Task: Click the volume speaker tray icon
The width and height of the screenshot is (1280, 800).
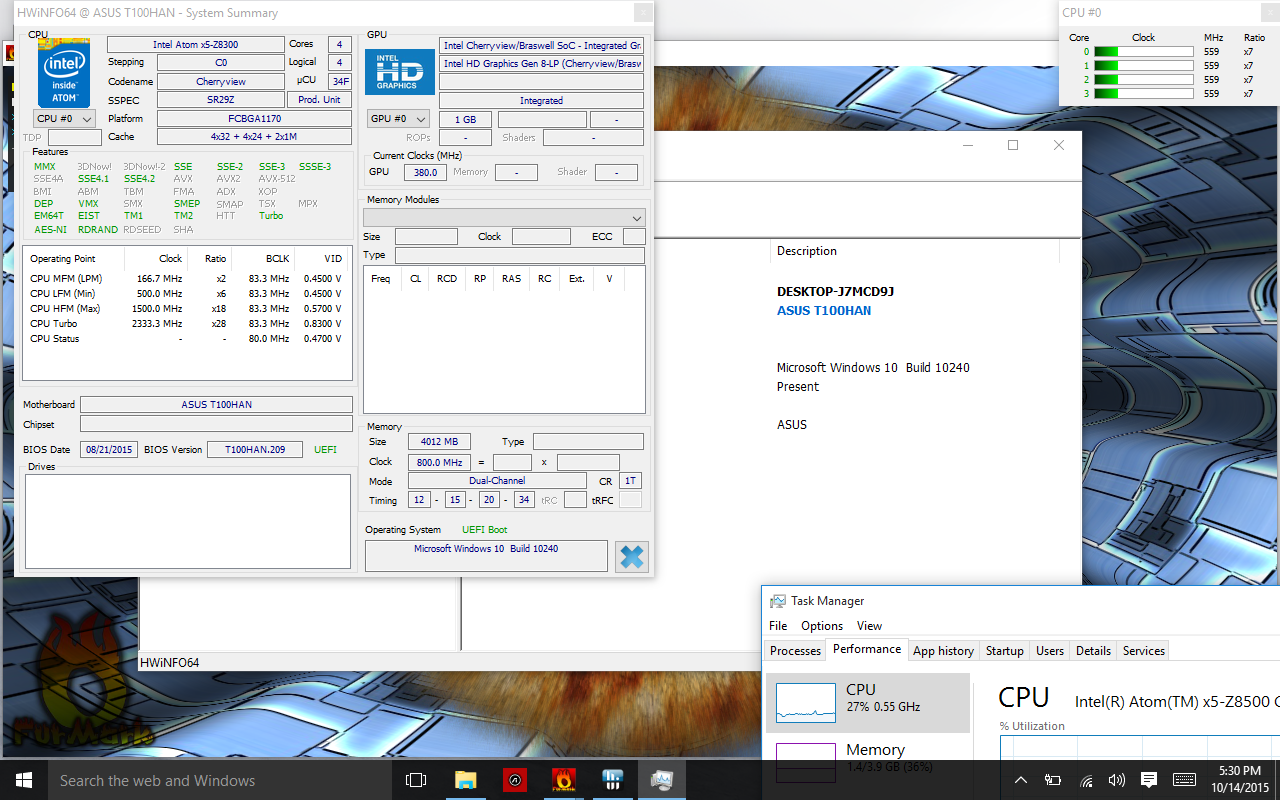Action: click(1117, 780)
